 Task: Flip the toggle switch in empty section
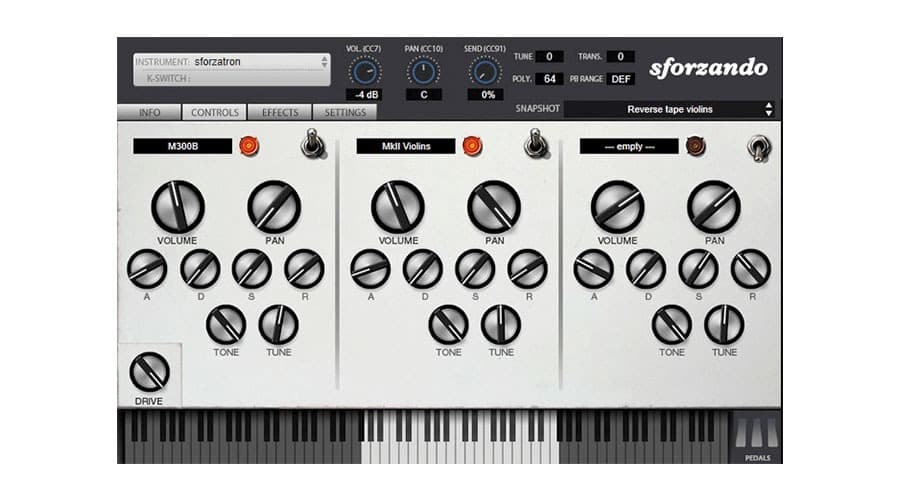pyautogui.click(x=759, y=148)
